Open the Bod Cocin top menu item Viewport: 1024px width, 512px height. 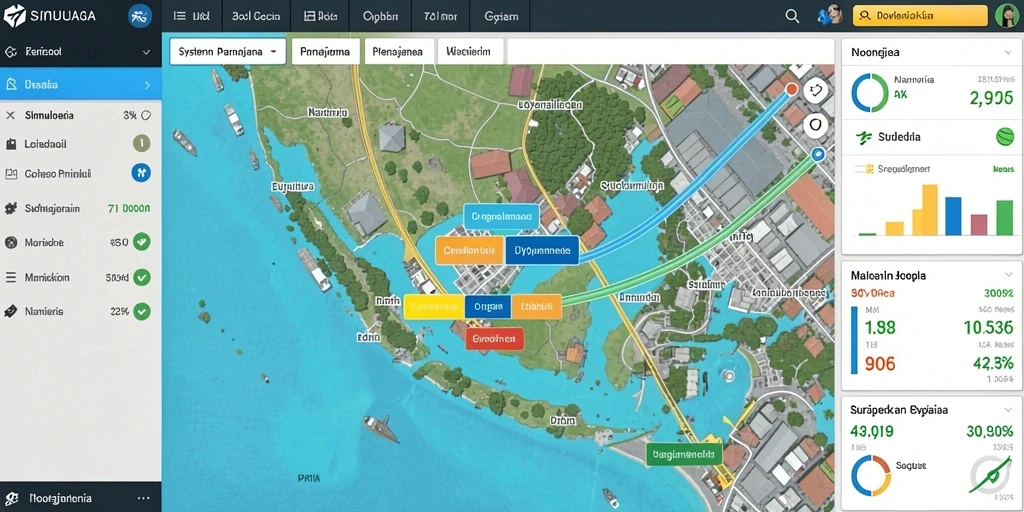(255, 16)
